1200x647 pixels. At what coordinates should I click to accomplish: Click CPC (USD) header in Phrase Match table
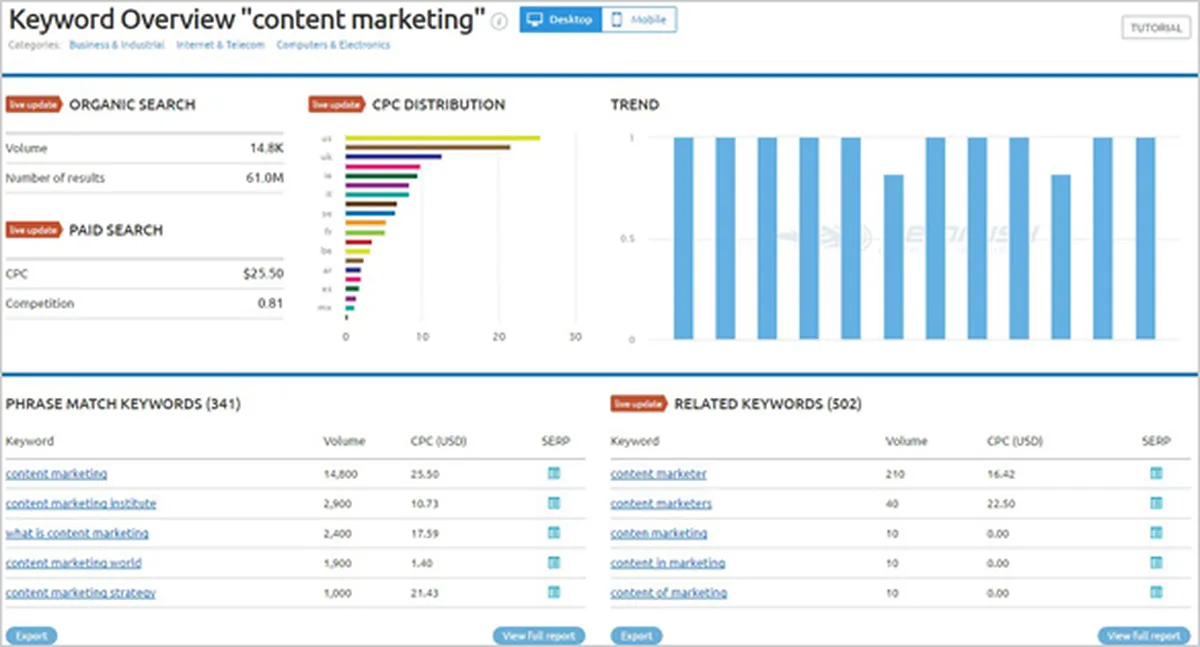438,441
